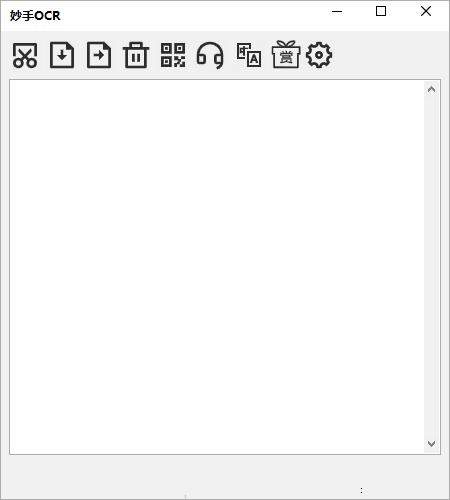This screenshot has height=500, width=450.
Task: Click the headset read-aloud icon
Action: coord(210,56)
